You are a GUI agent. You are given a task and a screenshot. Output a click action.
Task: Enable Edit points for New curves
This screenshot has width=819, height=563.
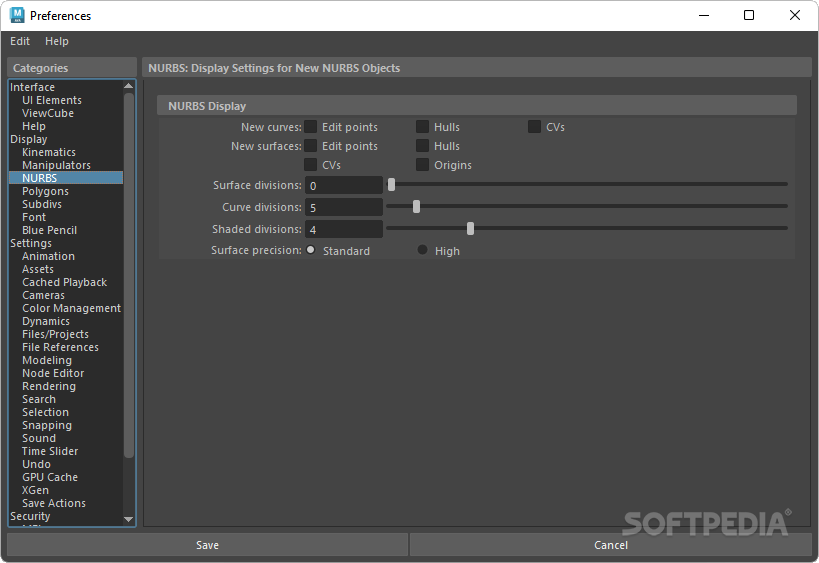click(310, 127)
